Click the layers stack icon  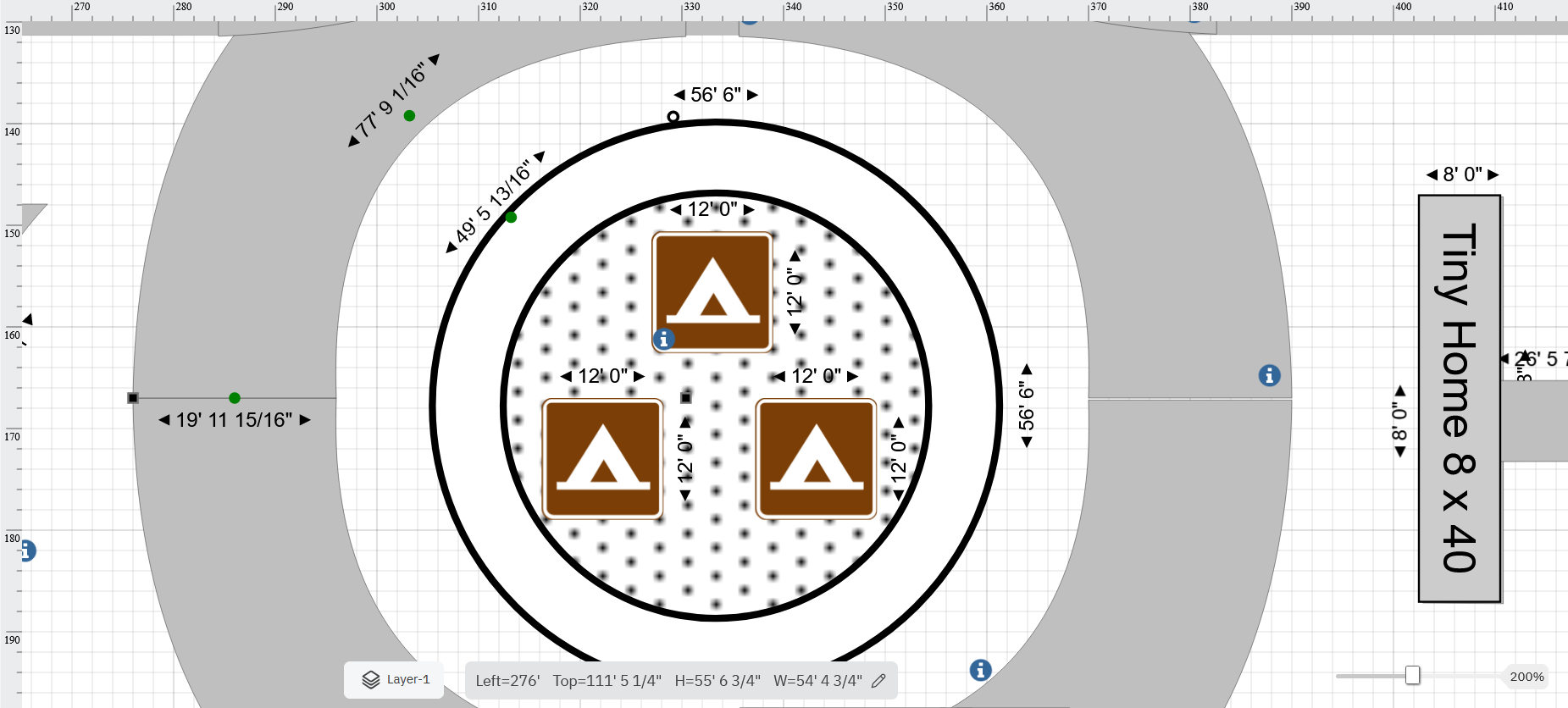pyautogui.click(x=371, y=680)
